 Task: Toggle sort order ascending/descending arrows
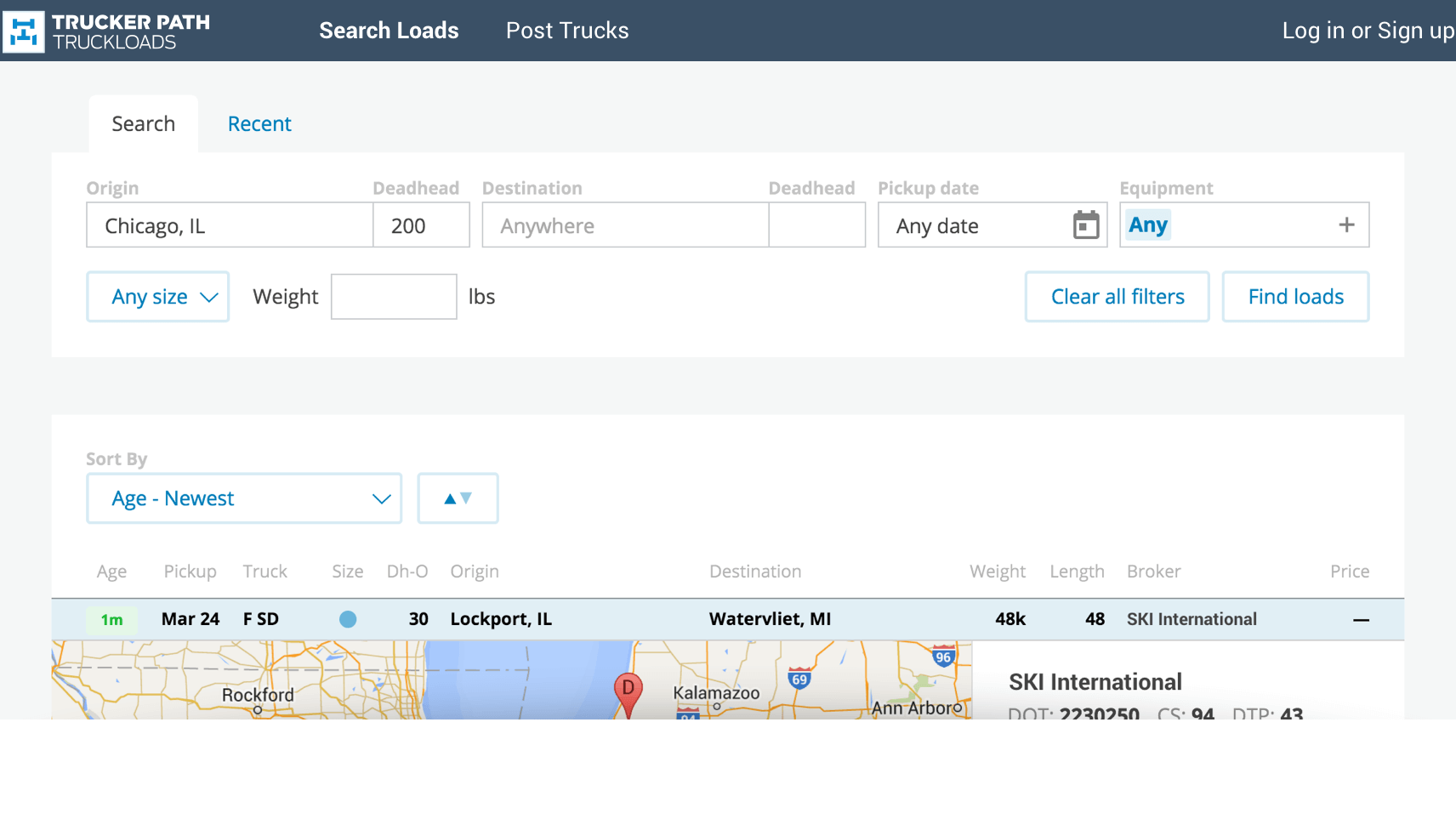click(458, 498)
